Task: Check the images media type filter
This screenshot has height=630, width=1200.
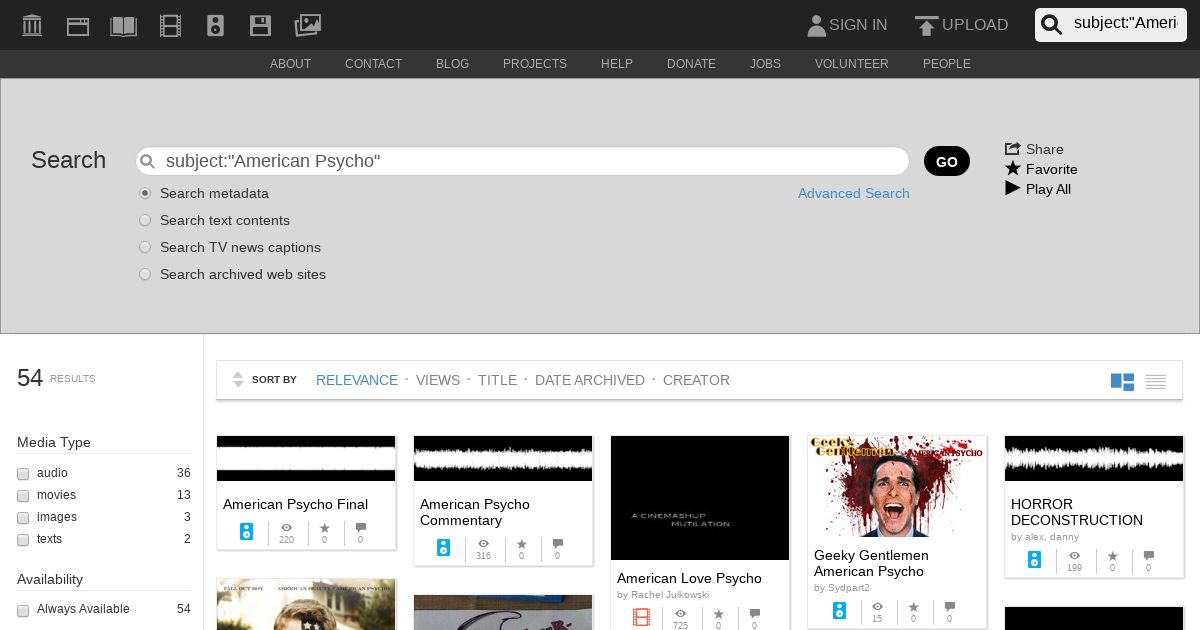Action: coord(23,517)
